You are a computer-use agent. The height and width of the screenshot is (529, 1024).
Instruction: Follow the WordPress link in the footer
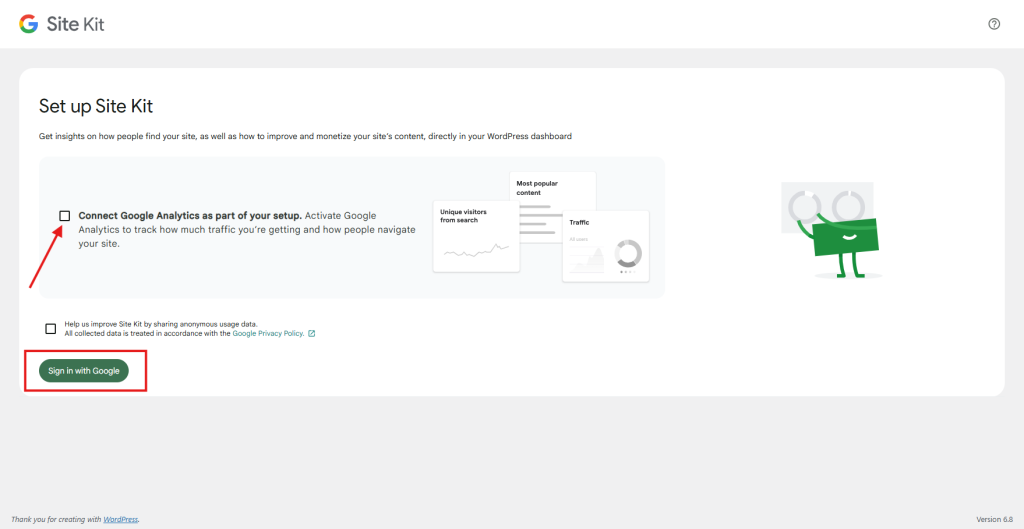point(121,519)
